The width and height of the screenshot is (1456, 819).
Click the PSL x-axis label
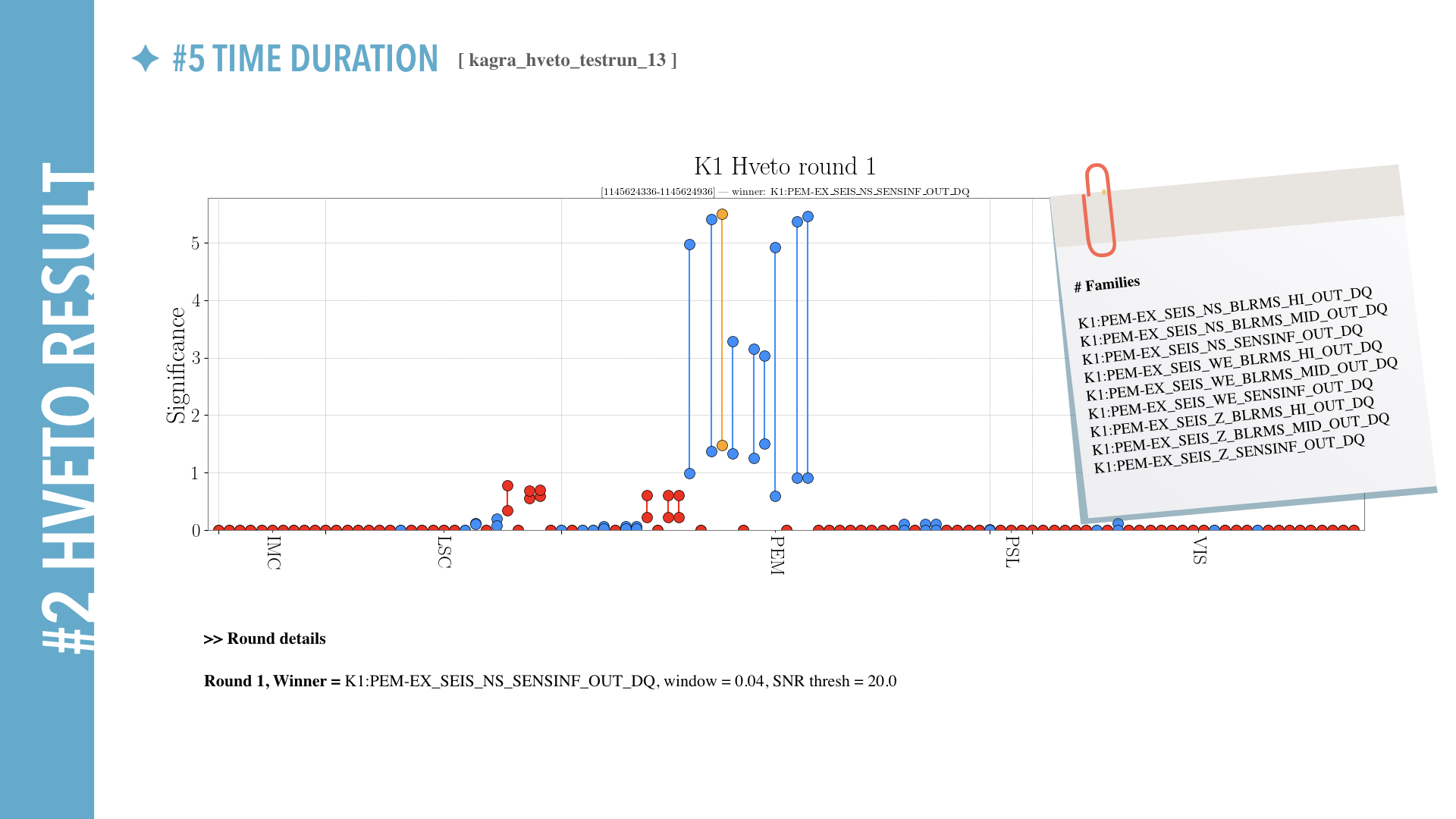tap(1012, 551)
